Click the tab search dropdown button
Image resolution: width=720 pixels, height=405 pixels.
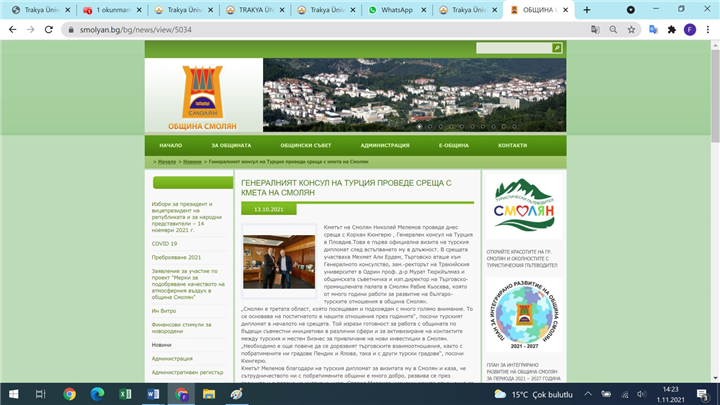point(630,10)
